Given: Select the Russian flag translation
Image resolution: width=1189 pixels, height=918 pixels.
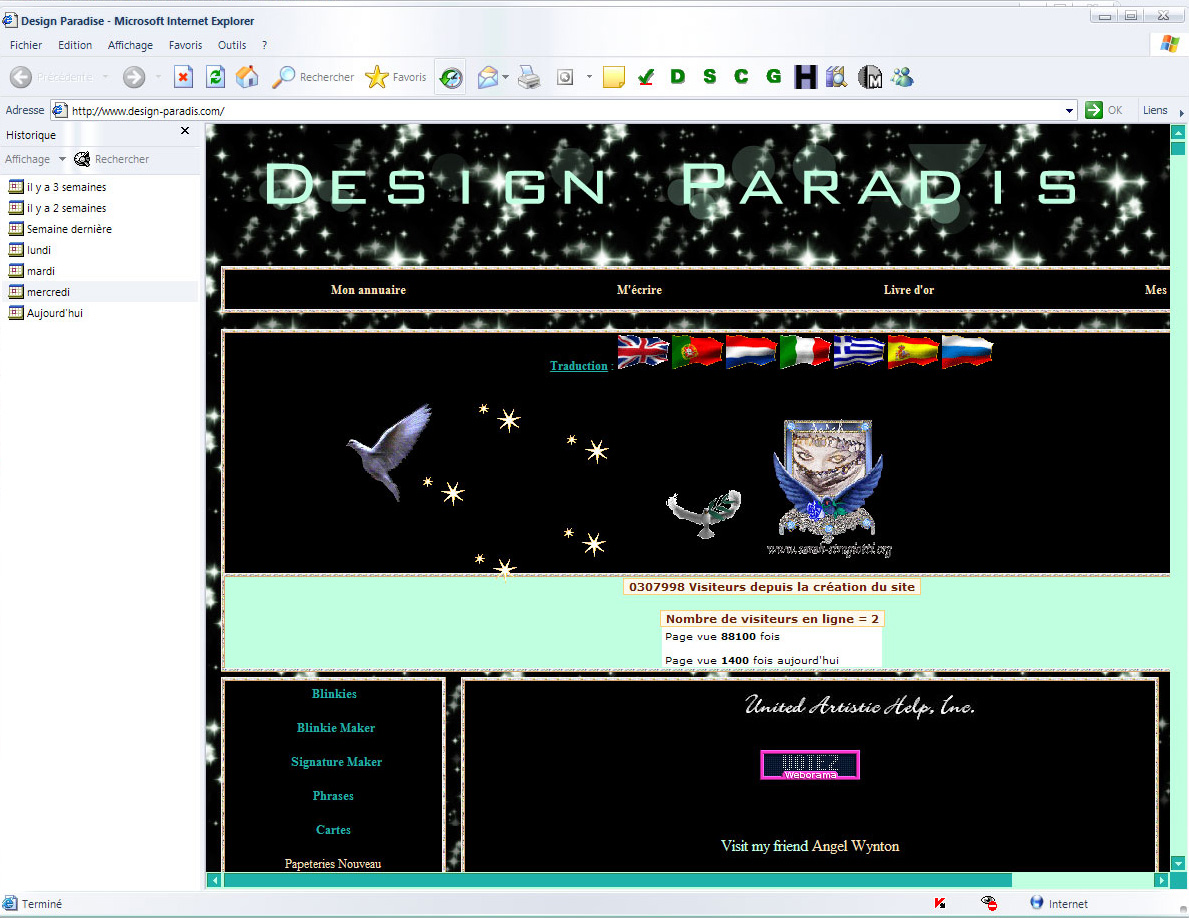Looking at the screenshot, I should coord(967,352).
